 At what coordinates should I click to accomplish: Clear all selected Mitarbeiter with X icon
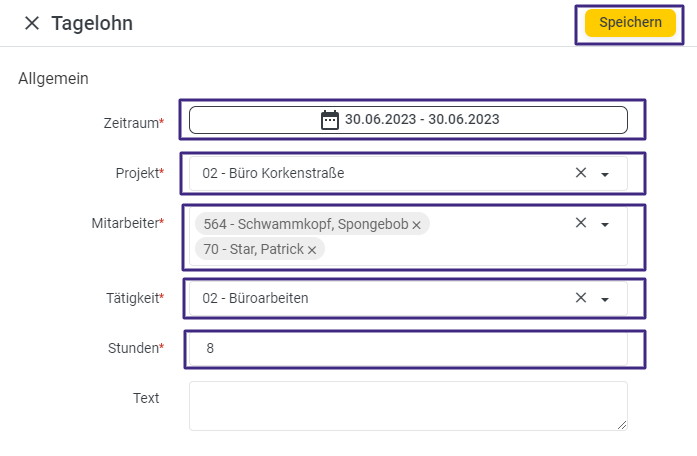(581, 223)
